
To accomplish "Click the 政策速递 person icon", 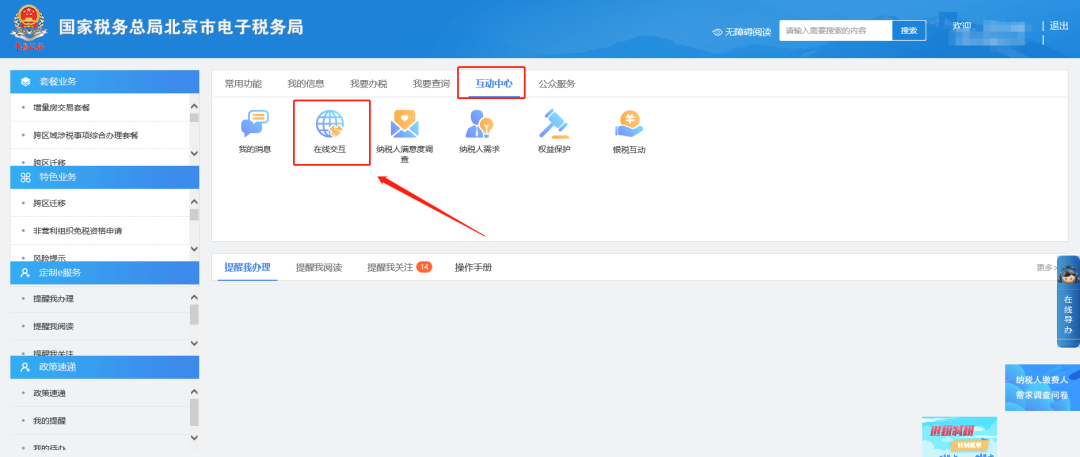I will pos(25,367).
